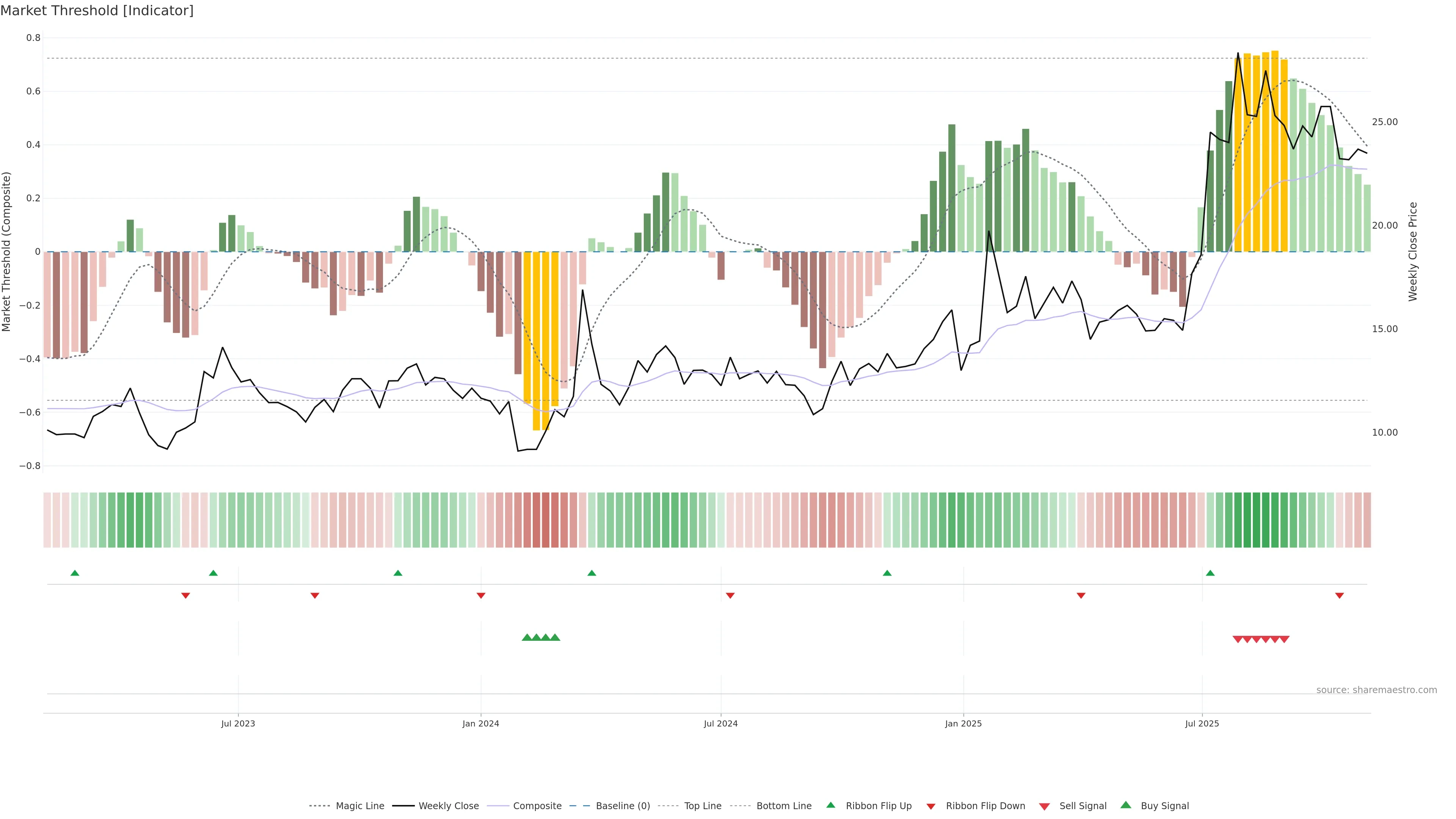Hide the Composite series via legend

(537, 806)
